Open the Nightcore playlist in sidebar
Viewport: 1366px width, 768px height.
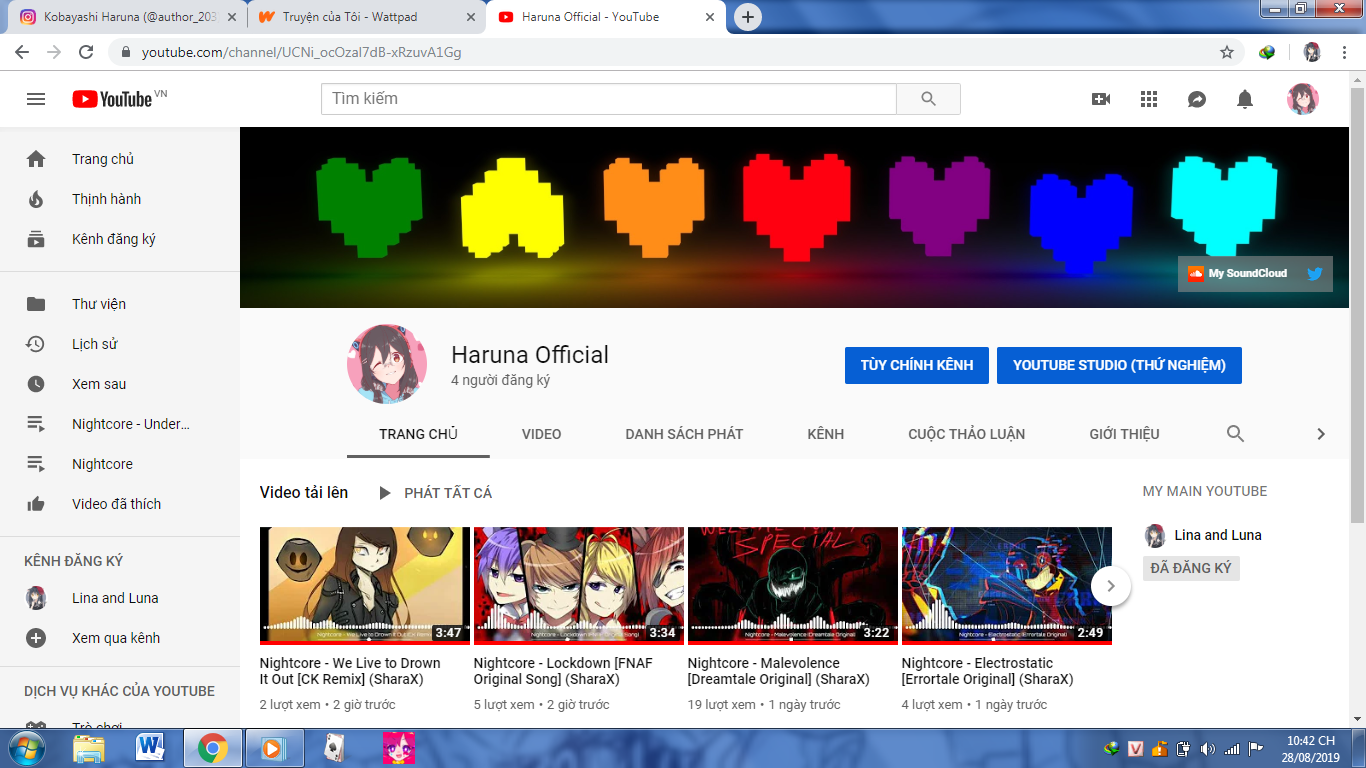point(120,464)
